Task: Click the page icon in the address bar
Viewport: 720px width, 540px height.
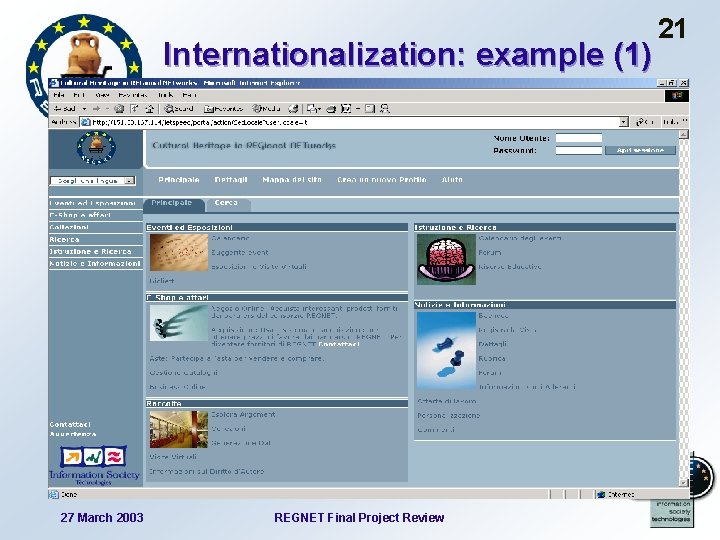Action: (x=85, y=122)
